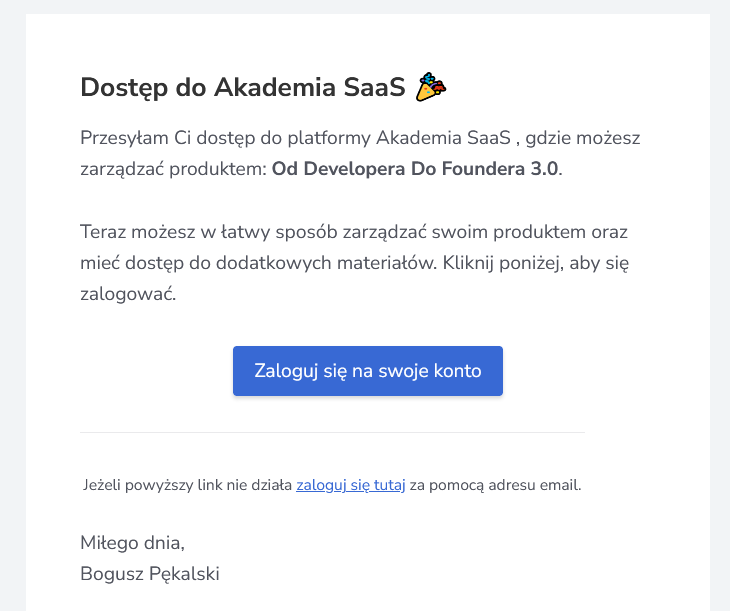Click the text "Jeżeli powyższy link nie działa"
Screen dimensions: 730x611
(188, 486)
